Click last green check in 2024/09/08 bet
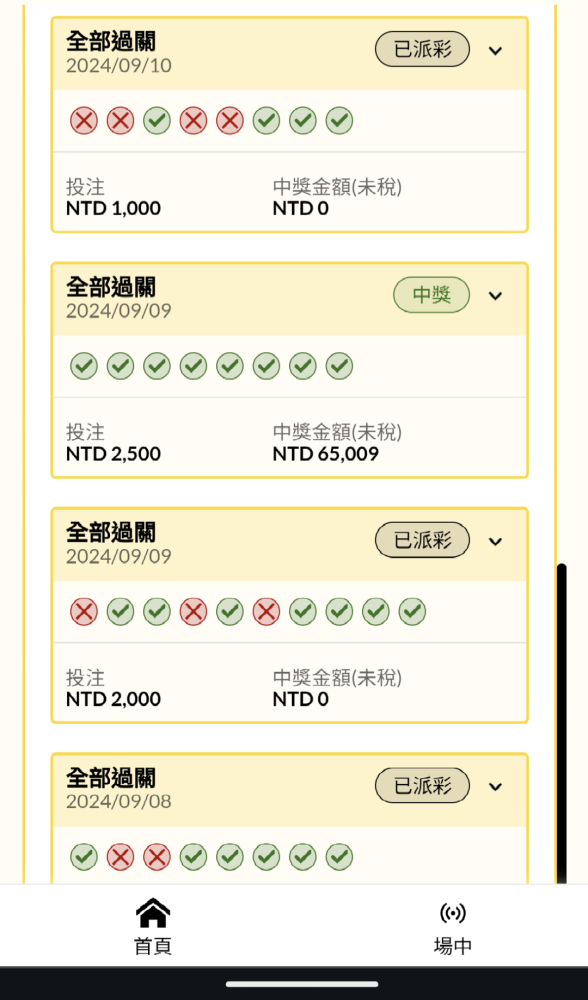588x1000 pixels. [x=339, y=857]
